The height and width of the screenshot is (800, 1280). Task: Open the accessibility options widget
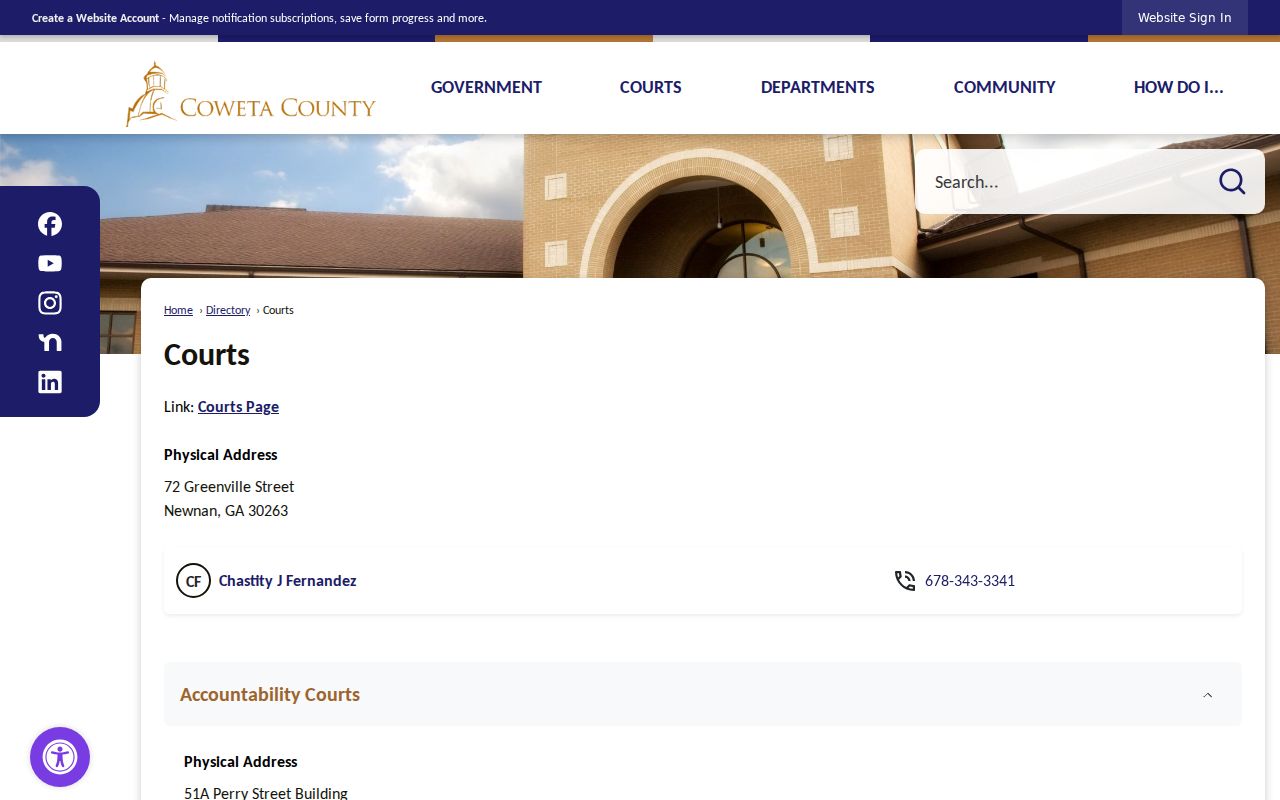60,757
